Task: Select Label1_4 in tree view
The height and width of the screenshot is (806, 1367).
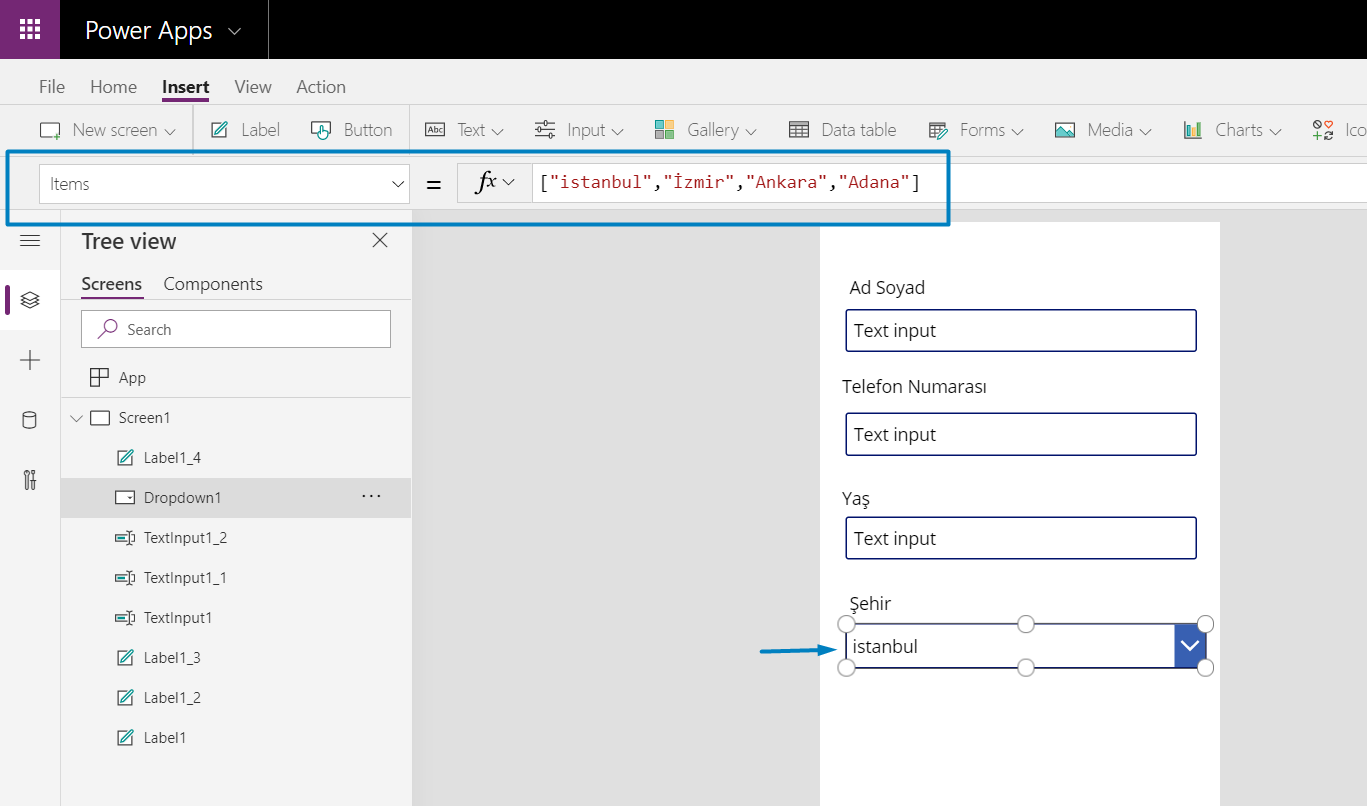Action: tap(172, 458)
